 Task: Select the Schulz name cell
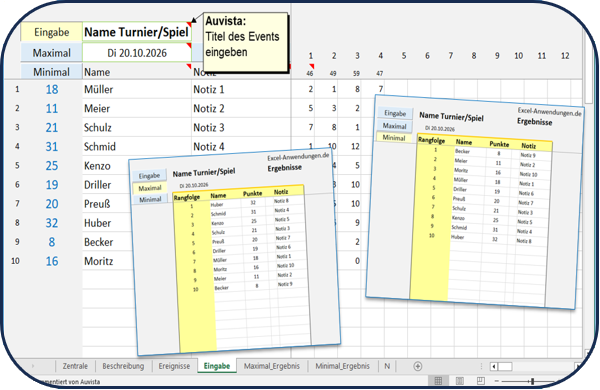137,127
